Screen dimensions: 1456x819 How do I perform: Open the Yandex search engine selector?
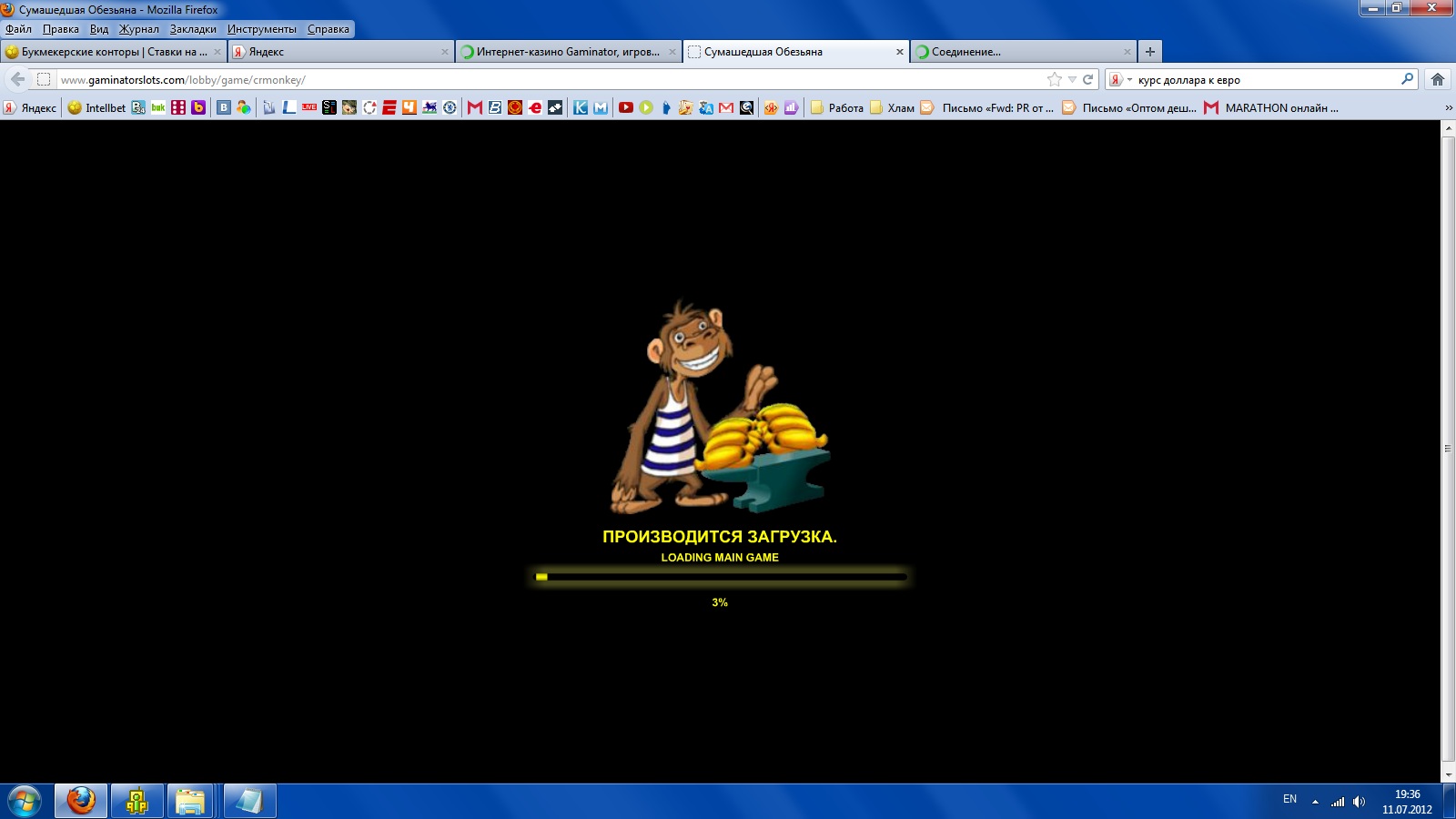pyautogui.click(x=1119, y=79)
